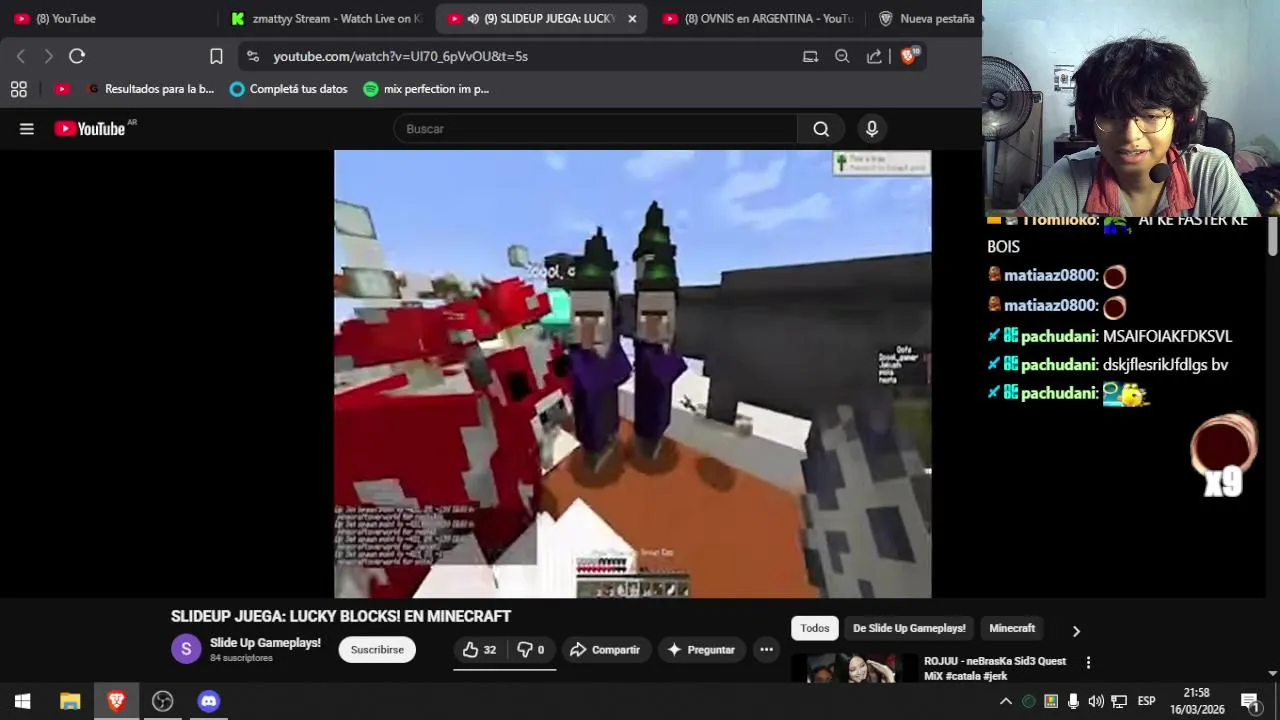This screenshot has height=720, width=1280.
Task: Open more actions three-dot menu under video
Action: 766,650
